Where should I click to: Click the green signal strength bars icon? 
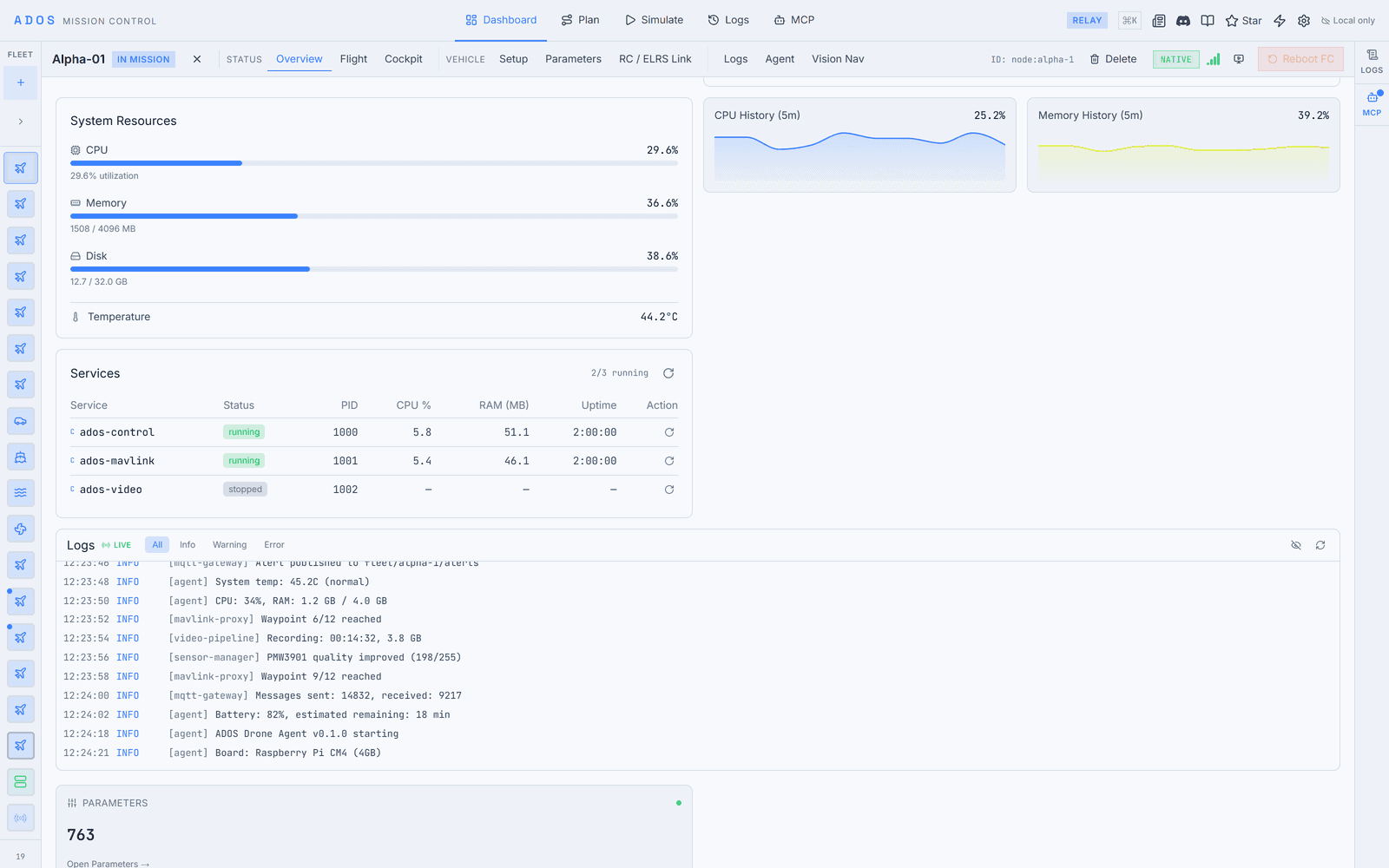point(1214,59)
